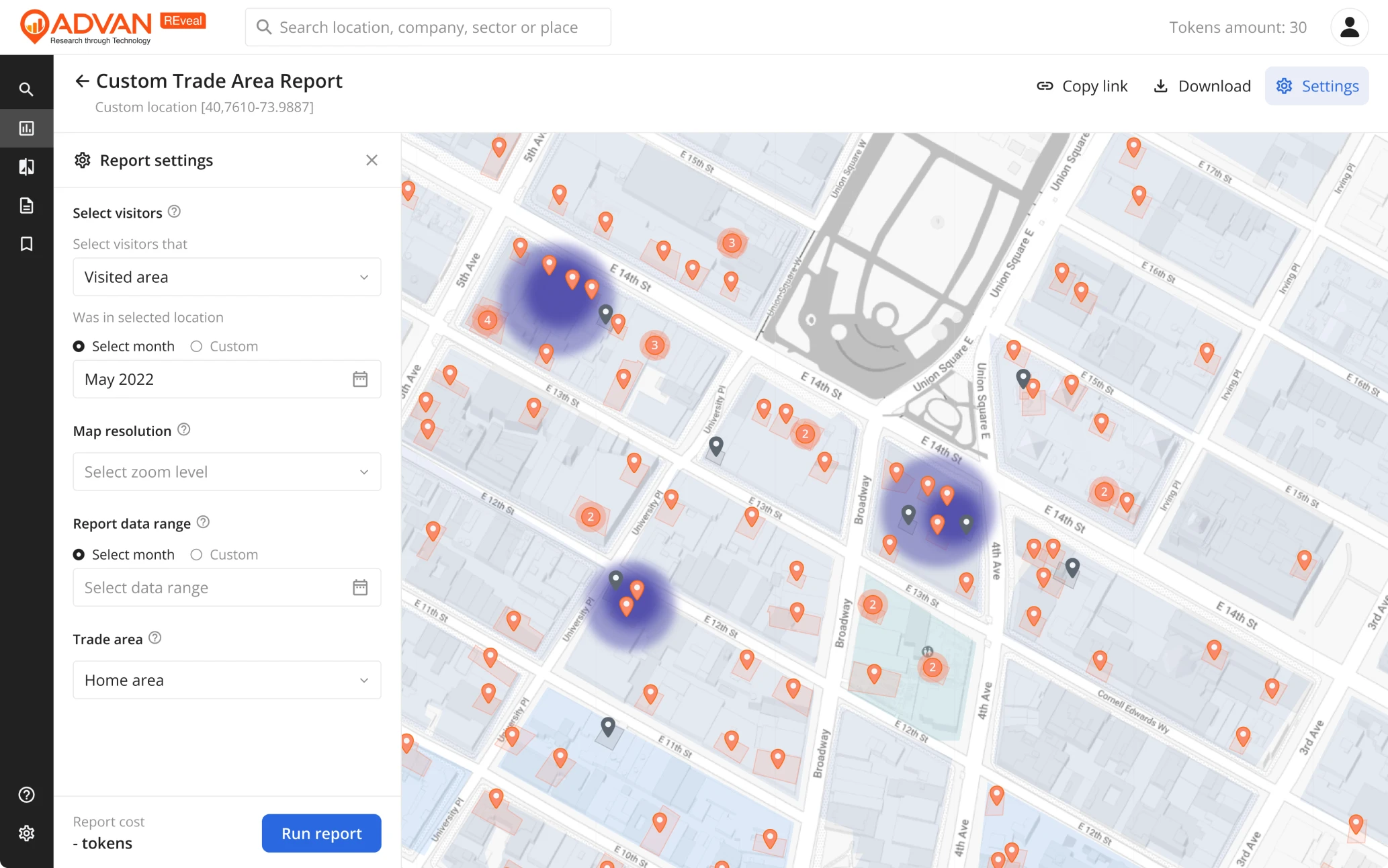Viewport: 1388px width, 868px height.
Task: Open saved bookmarks from the sidebar
Action: point(27,243)
